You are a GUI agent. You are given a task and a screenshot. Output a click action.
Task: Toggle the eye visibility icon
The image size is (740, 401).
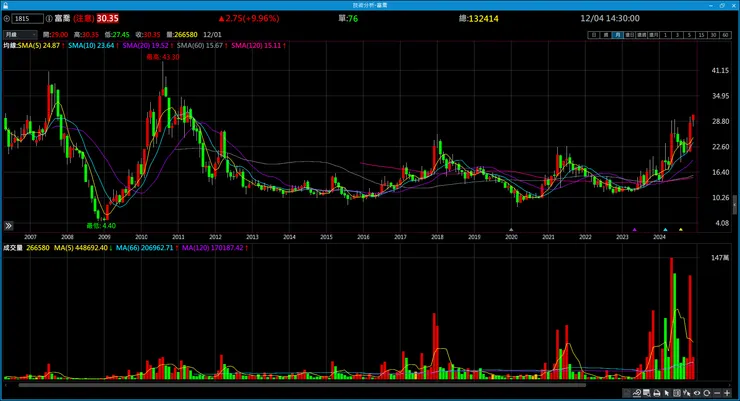tap(697, 393)
